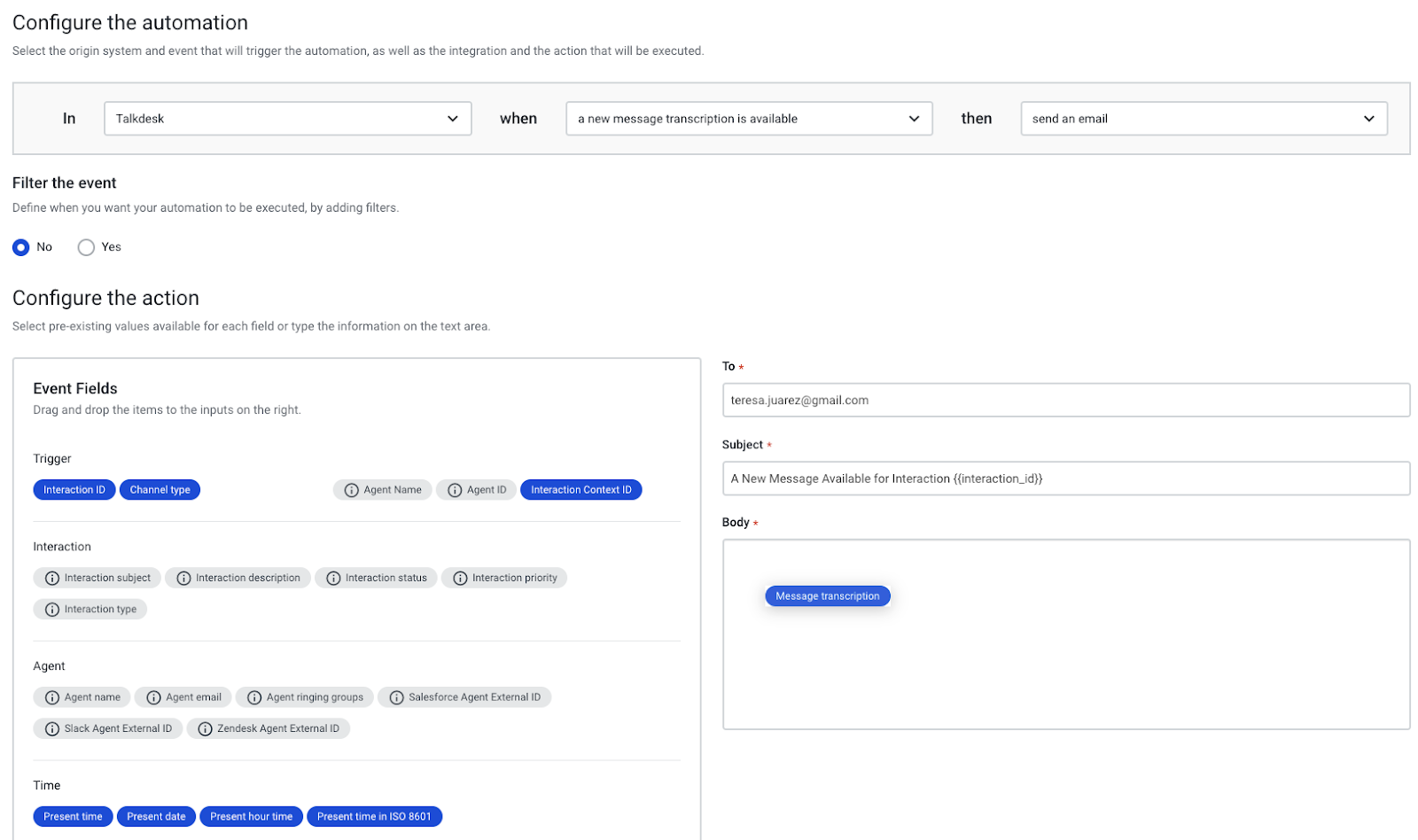Click the Interaction Context ID chip
This screenshot has height=840, width=1418.
pos(581,490)
